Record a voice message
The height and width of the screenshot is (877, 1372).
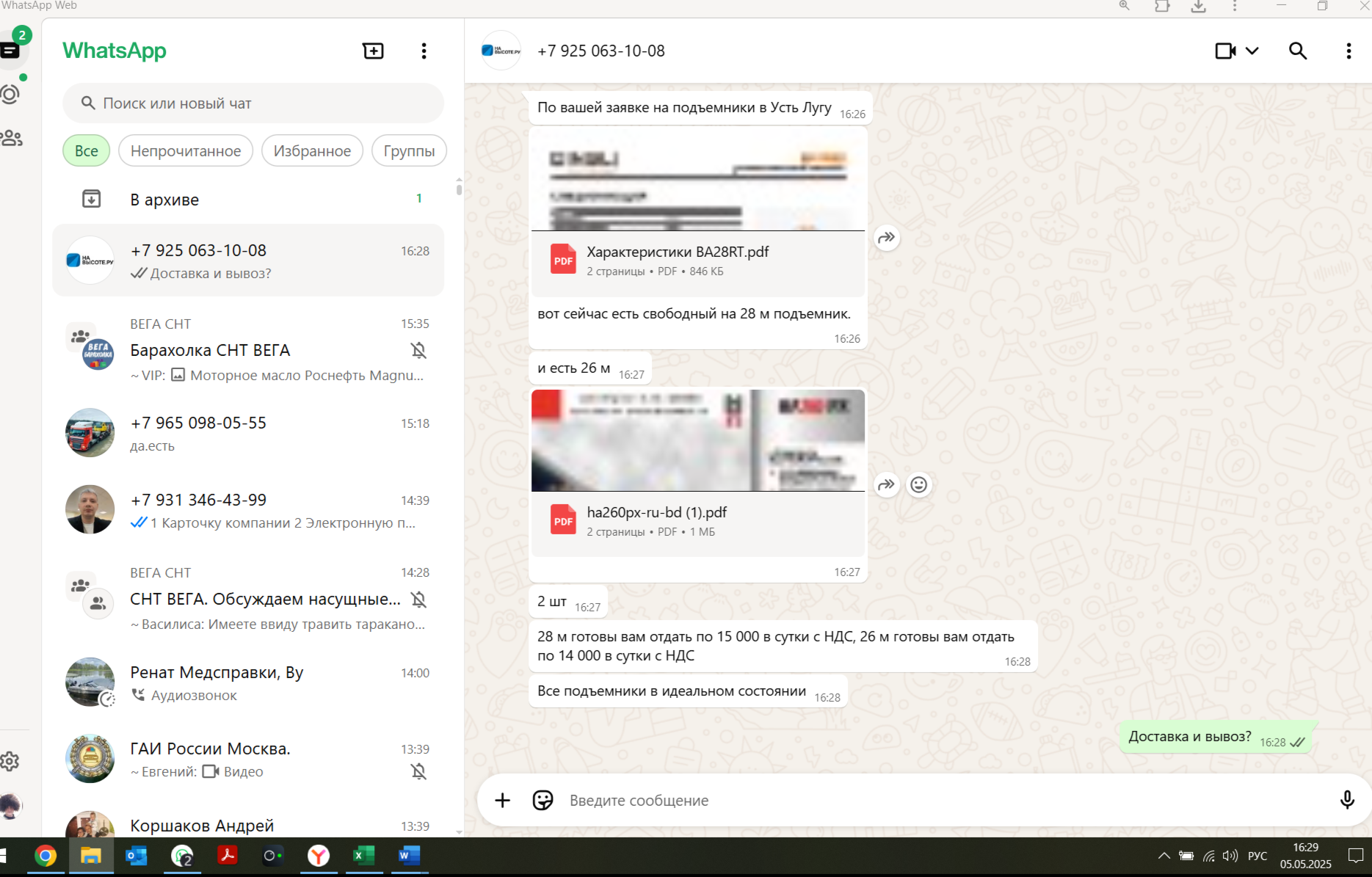click(x=1347, y=800)
